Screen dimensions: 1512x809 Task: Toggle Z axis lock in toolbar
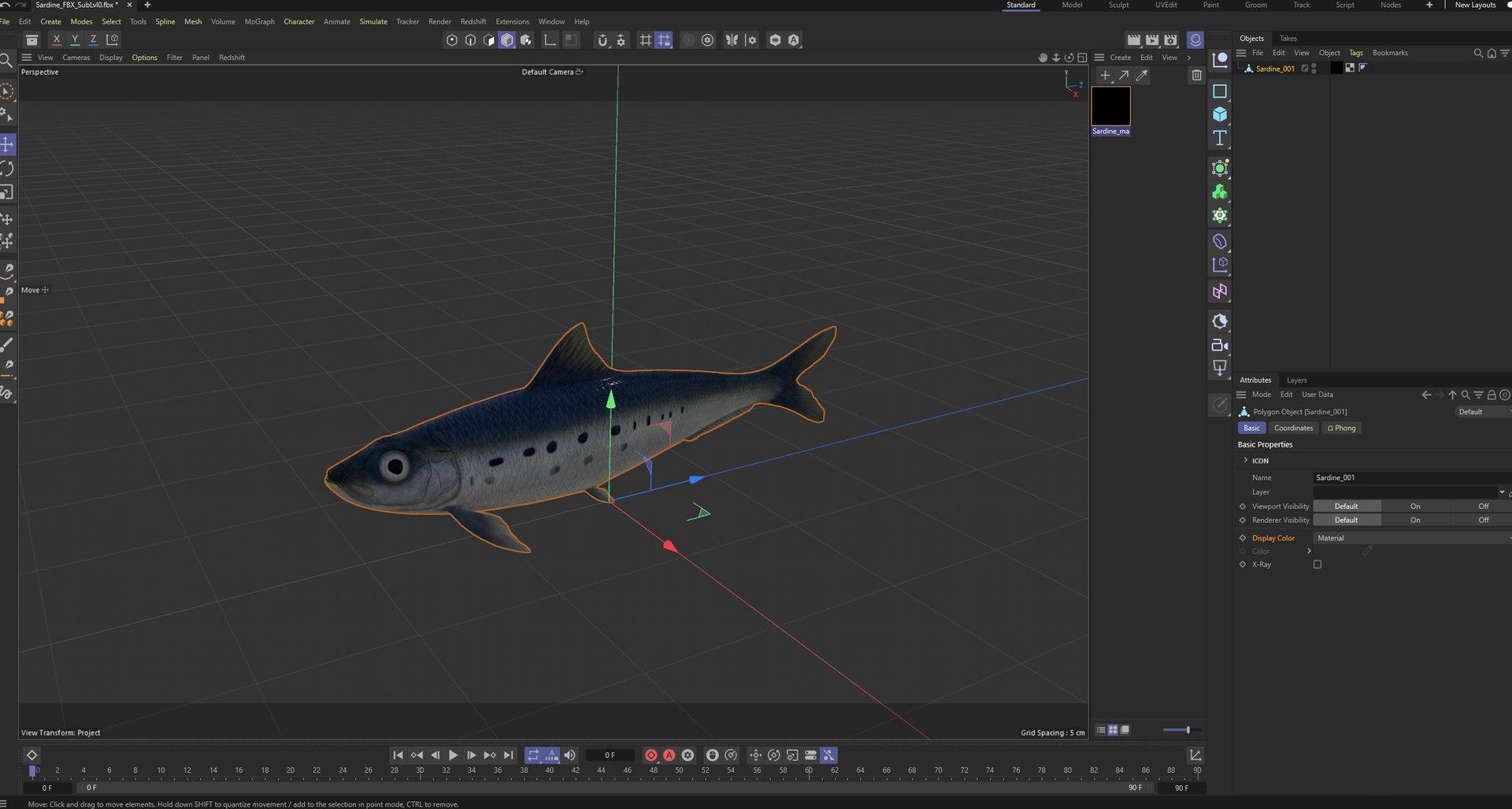[x=93, y=39]
